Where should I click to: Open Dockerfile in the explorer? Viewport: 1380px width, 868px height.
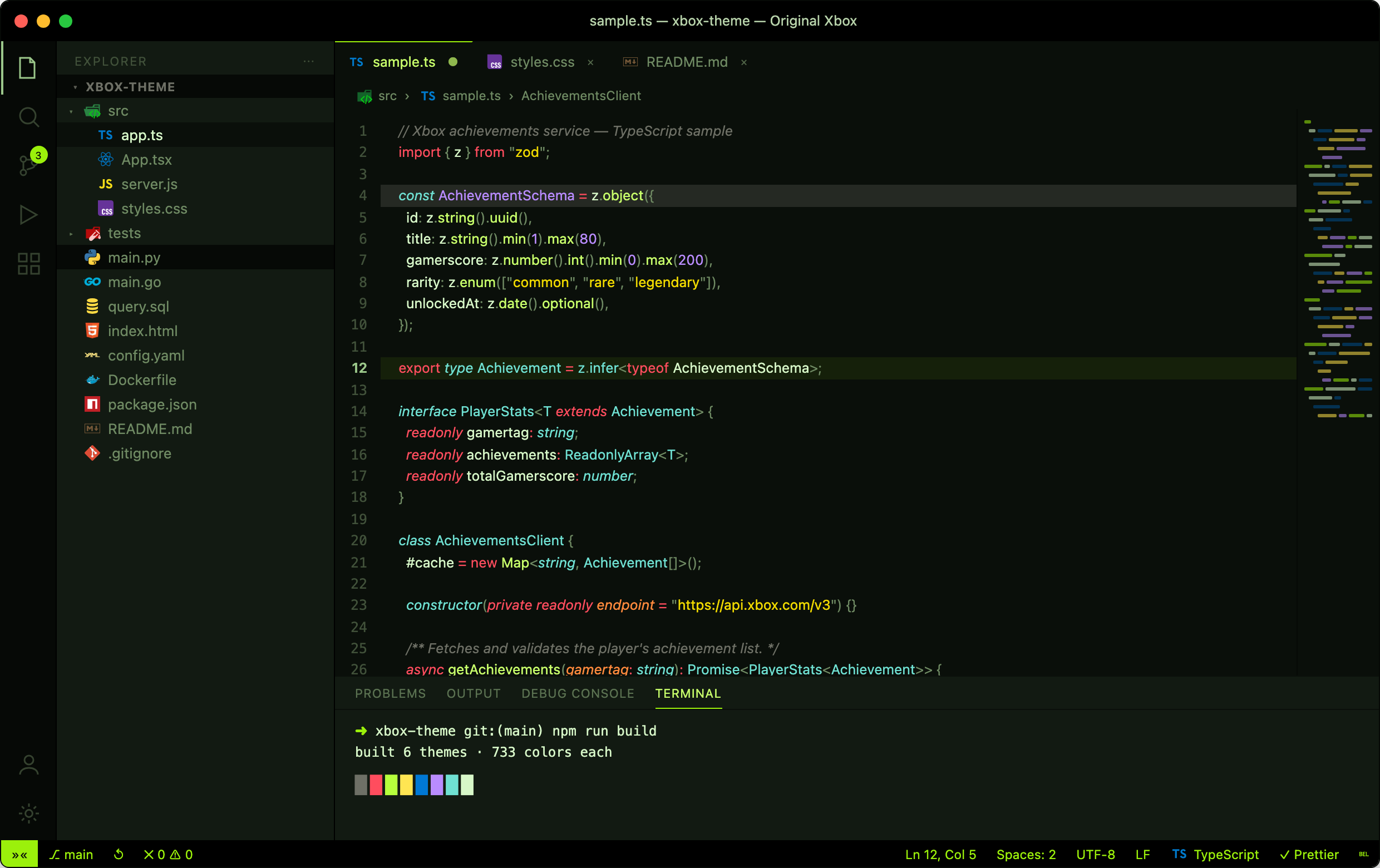[x=195, y=380]
